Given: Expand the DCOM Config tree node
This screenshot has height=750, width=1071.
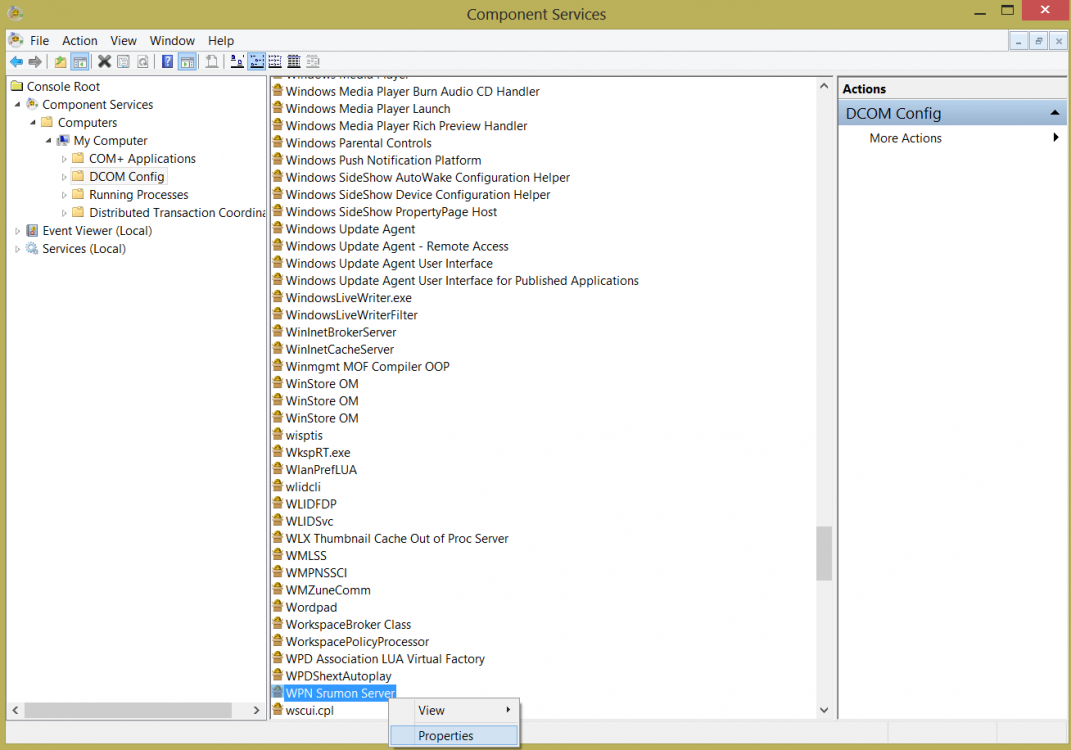Looking at the screenshot, I should tap(64, 177).
